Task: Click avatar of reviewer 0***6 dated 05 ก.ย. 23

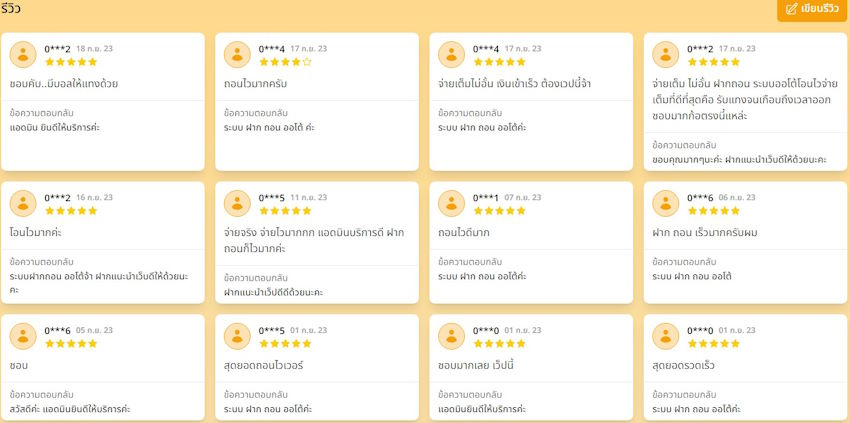Action: click(x=23, y=336)
